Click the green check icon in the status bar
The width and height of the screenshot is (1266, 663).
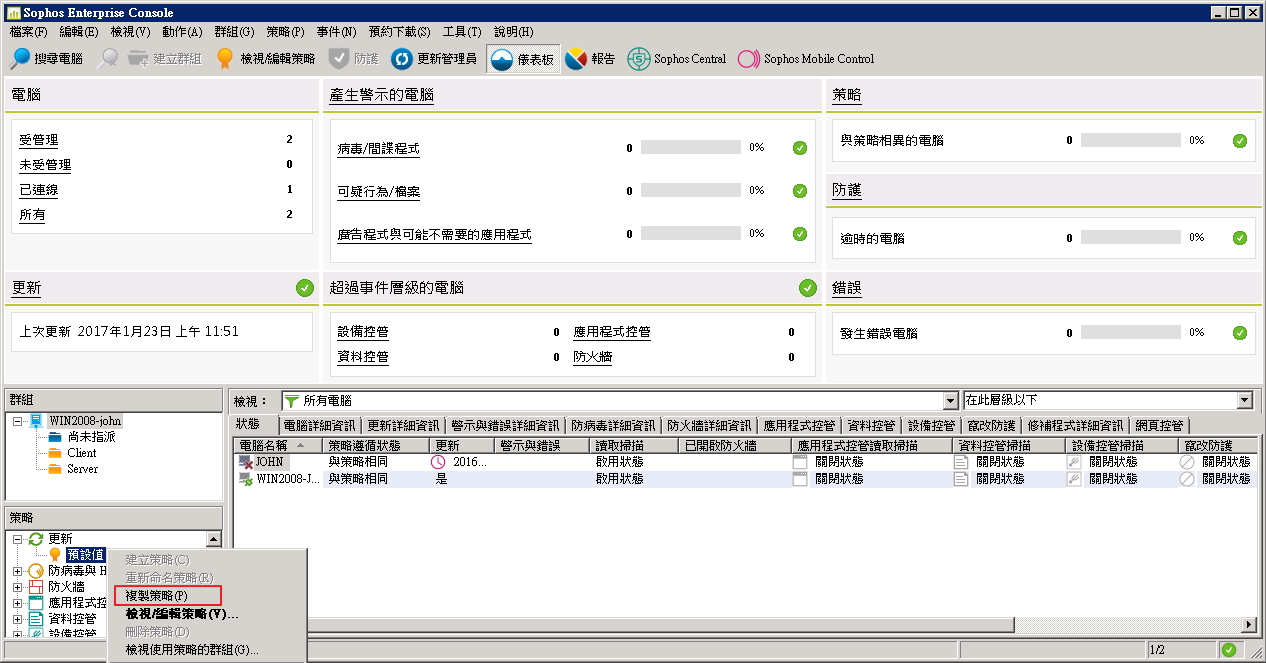click(1229, 651)
